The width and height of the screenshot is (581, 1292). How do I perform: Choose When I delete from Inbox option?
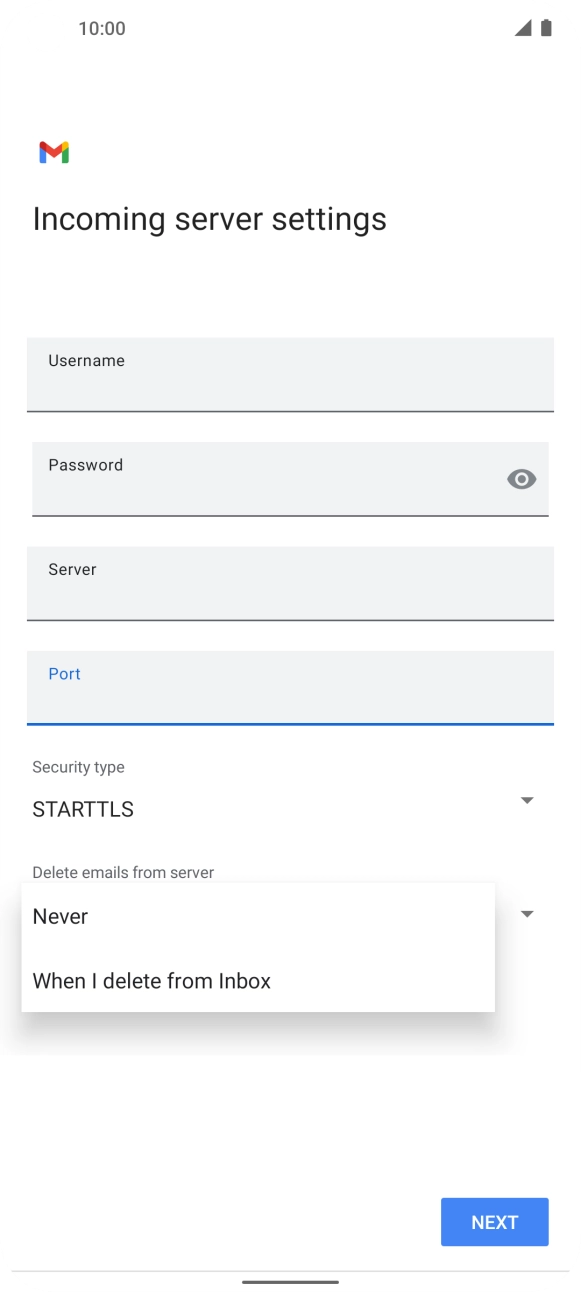(151, 981)
